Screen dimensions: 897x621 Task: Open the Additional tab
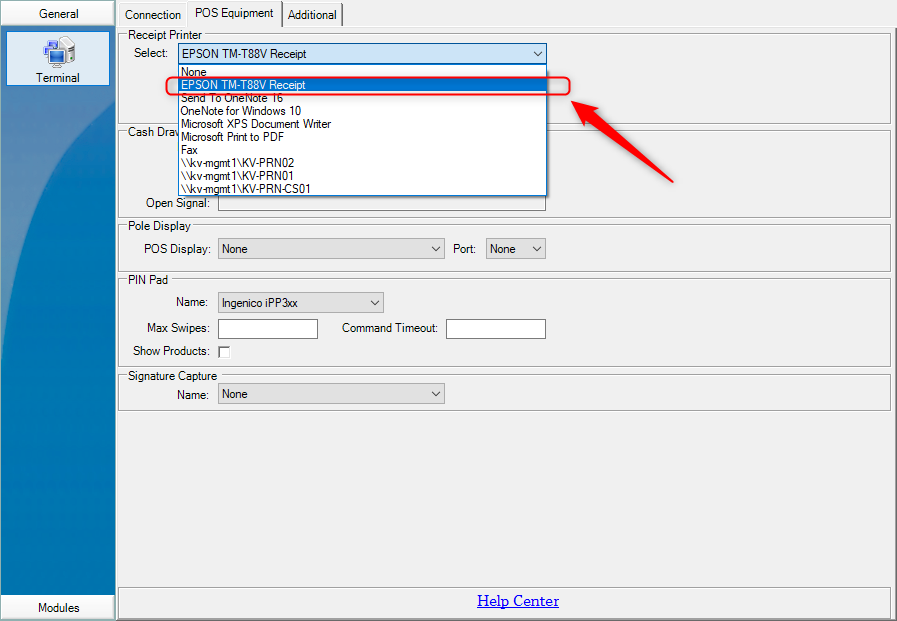point(312,15)
